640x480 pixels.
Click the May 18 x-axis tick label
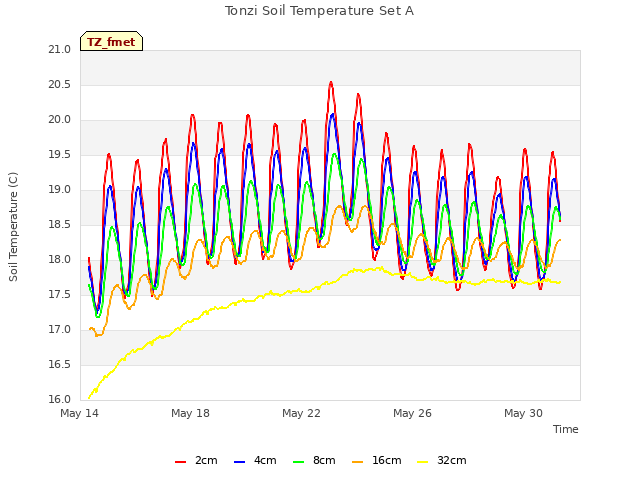tap(190, 413)
